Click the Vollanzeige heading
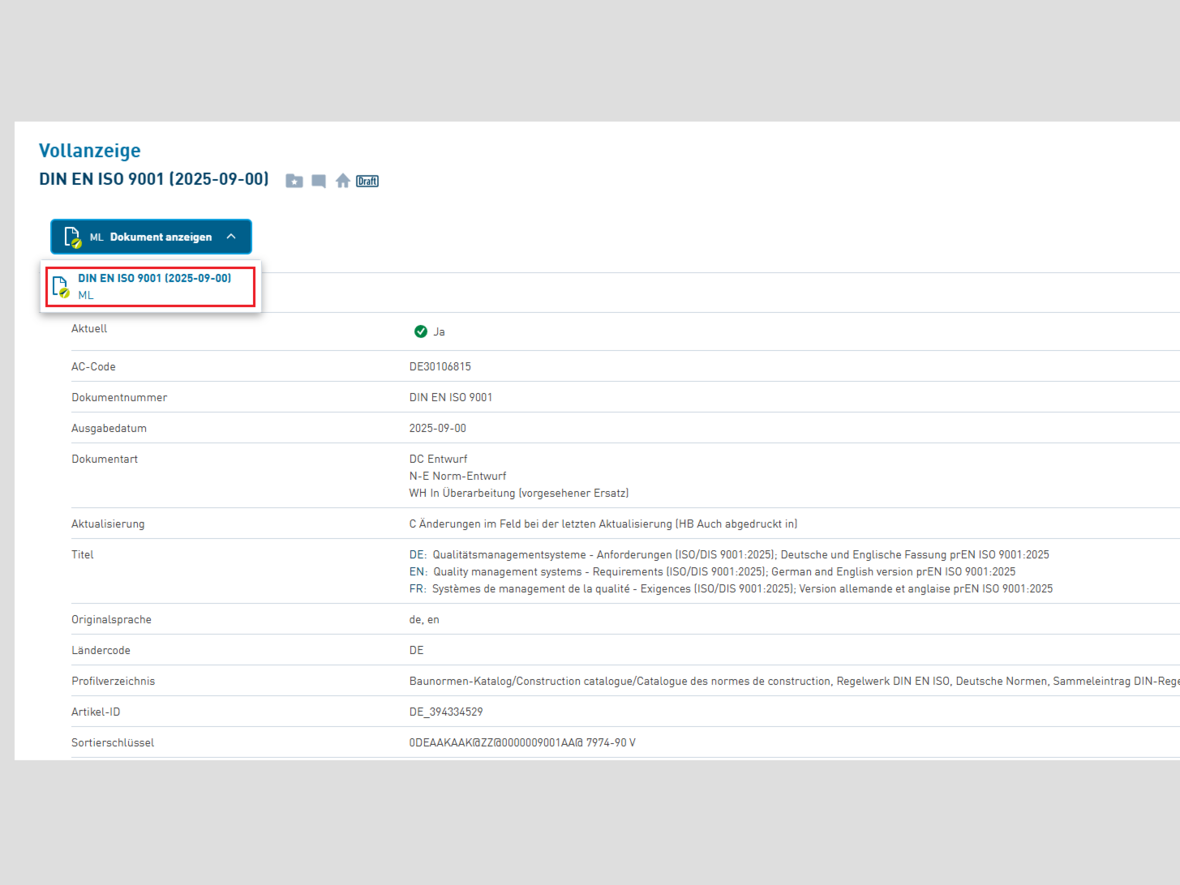The height and width of the screenshot is (885, 1180). [90, 151]
